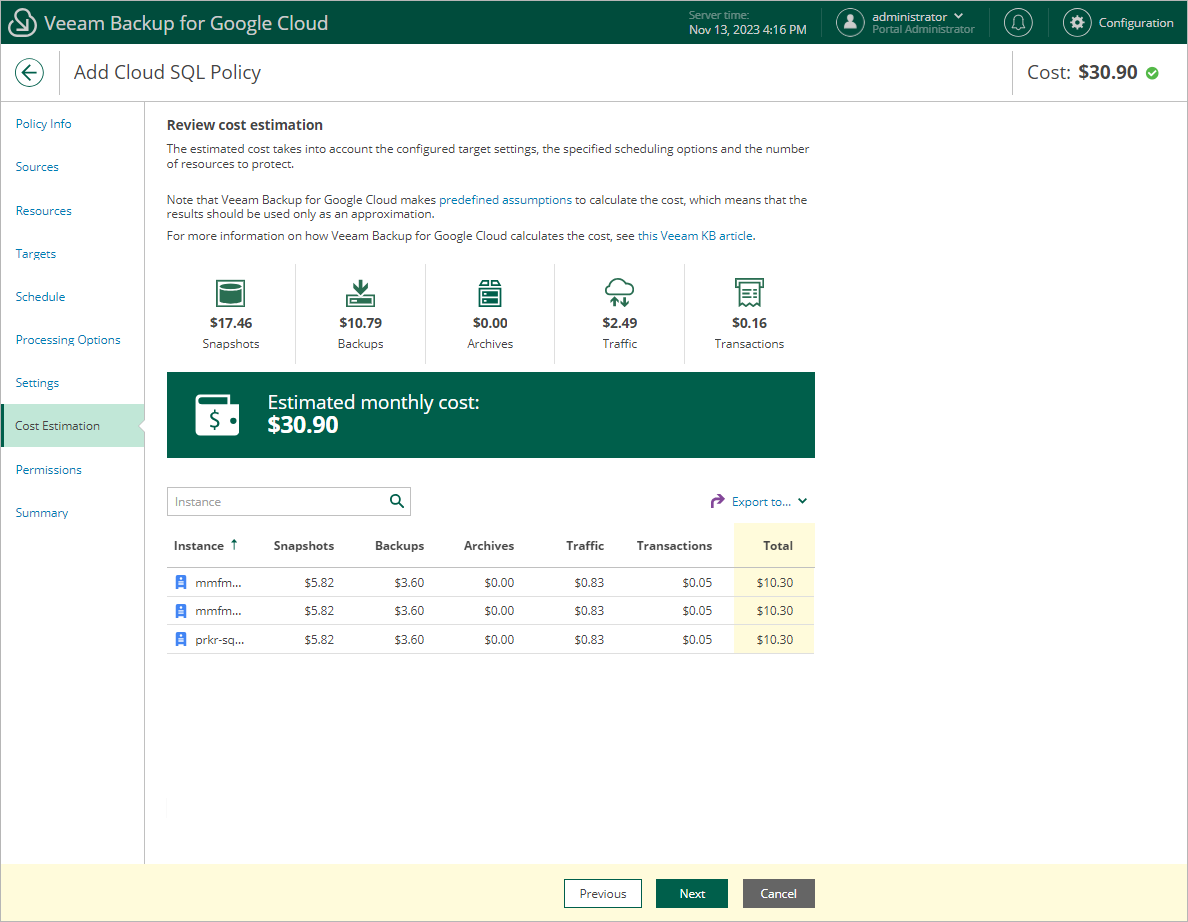Screen dimensions: 1188x922
Task: Click prkr-sq... row Snapshots $5.82
Action: pos(319,639)
